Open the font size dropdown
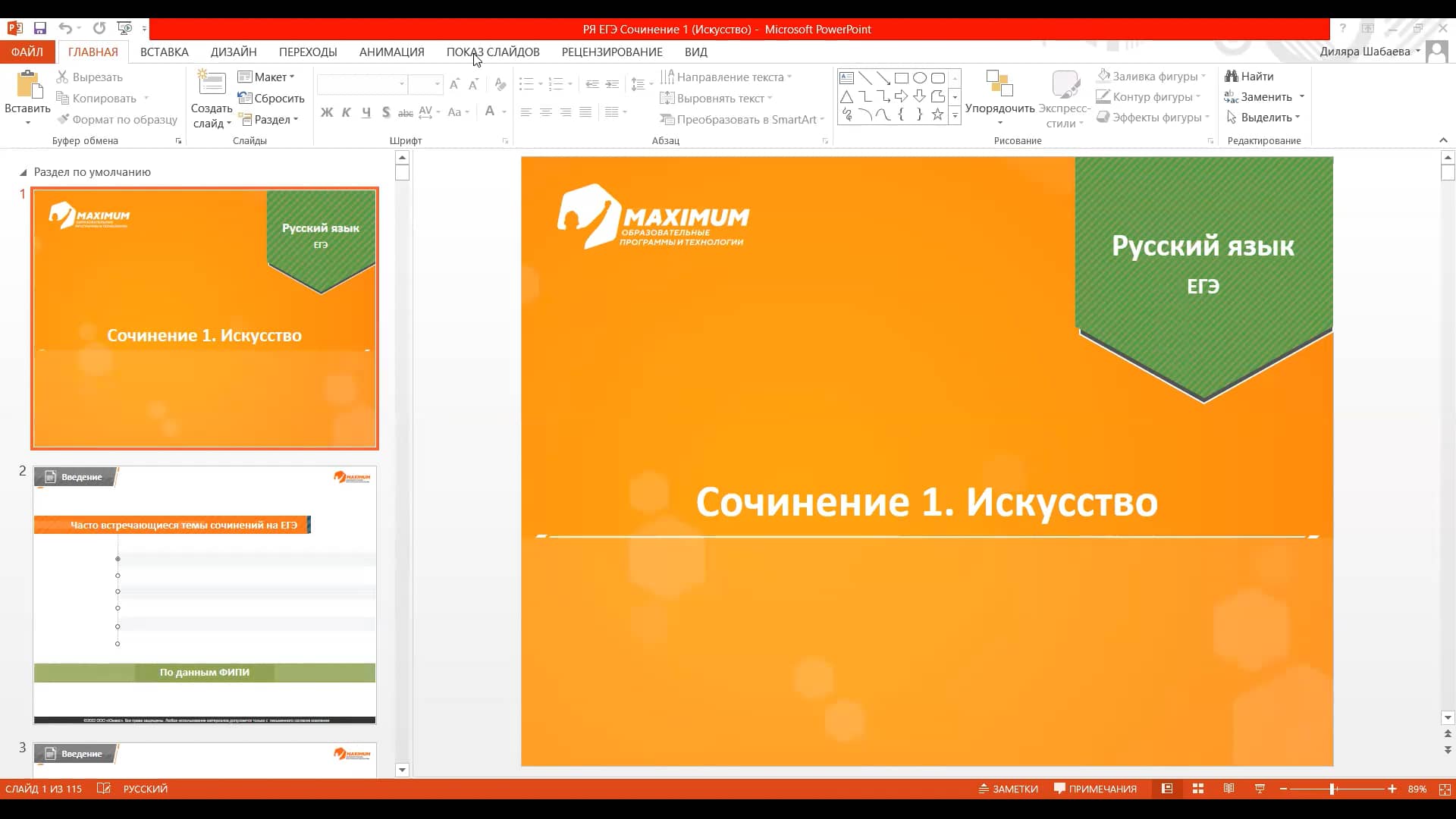This screenshot has width=1456, height=819. pos(436,84)
